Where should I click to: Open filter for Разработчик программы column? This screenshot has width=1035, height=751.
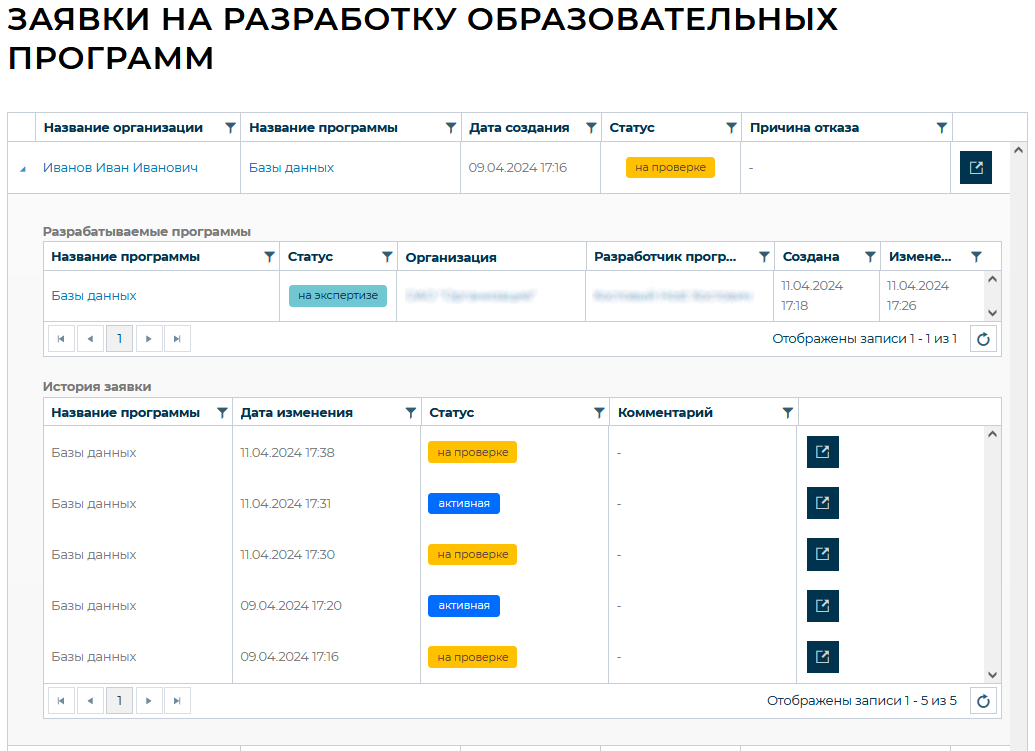click(764, 257)
